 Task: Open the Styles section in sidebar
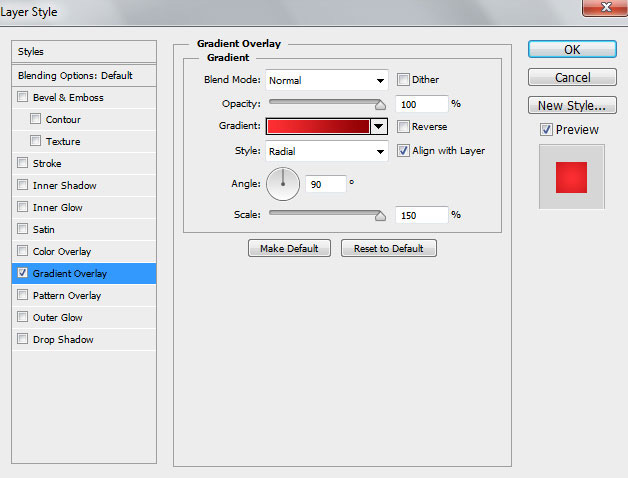[84, 52]
